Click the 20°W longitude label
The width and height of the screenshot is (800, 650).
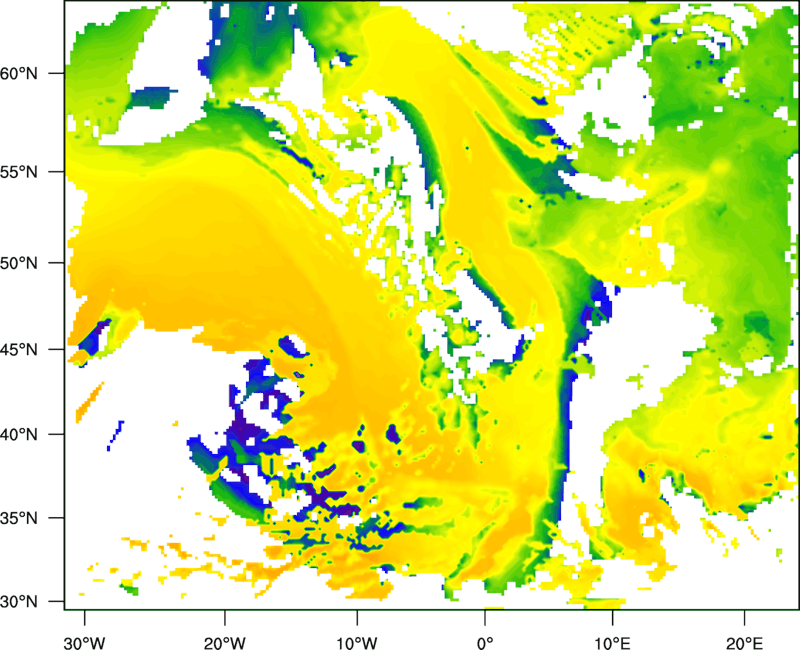(x=224, y=643)
